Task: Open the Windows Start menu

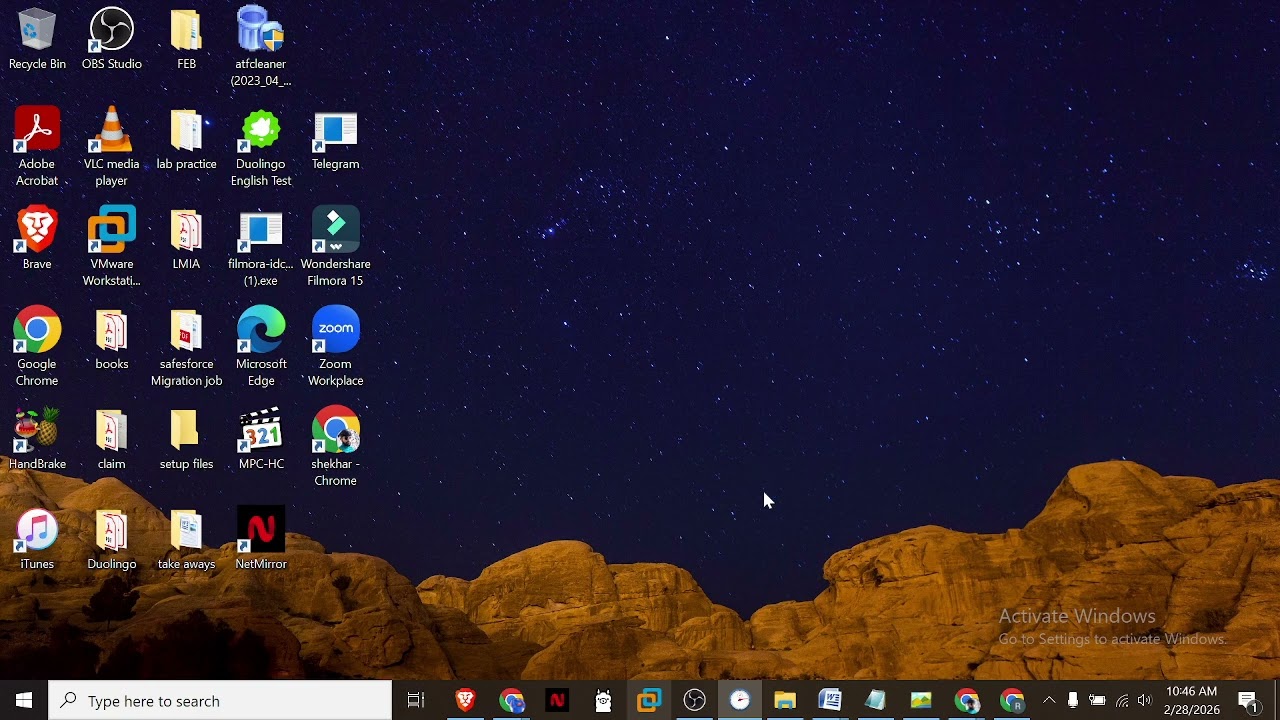Action: point(24,701)
